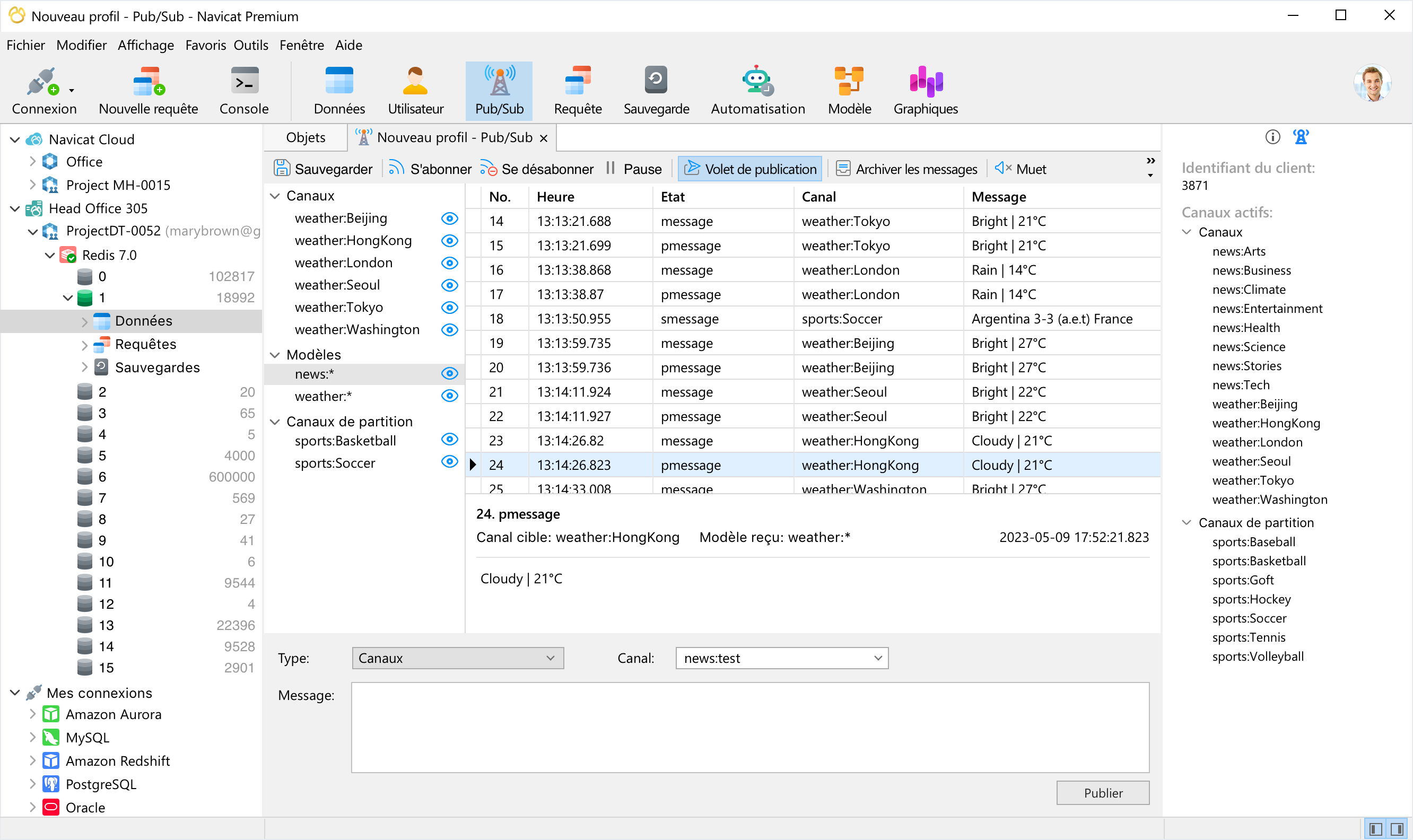Collapse the Mes connexions node
The width and height of the screenshot is (1413, 840).
pos(15,692)
